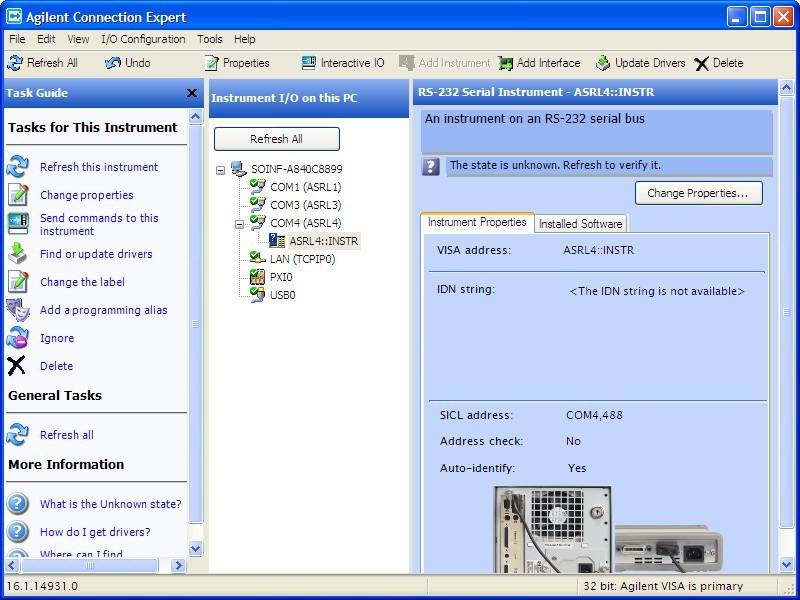Click Add Instrument toolbar item
This screenshot has height=600, width=800.
[444, 63]
